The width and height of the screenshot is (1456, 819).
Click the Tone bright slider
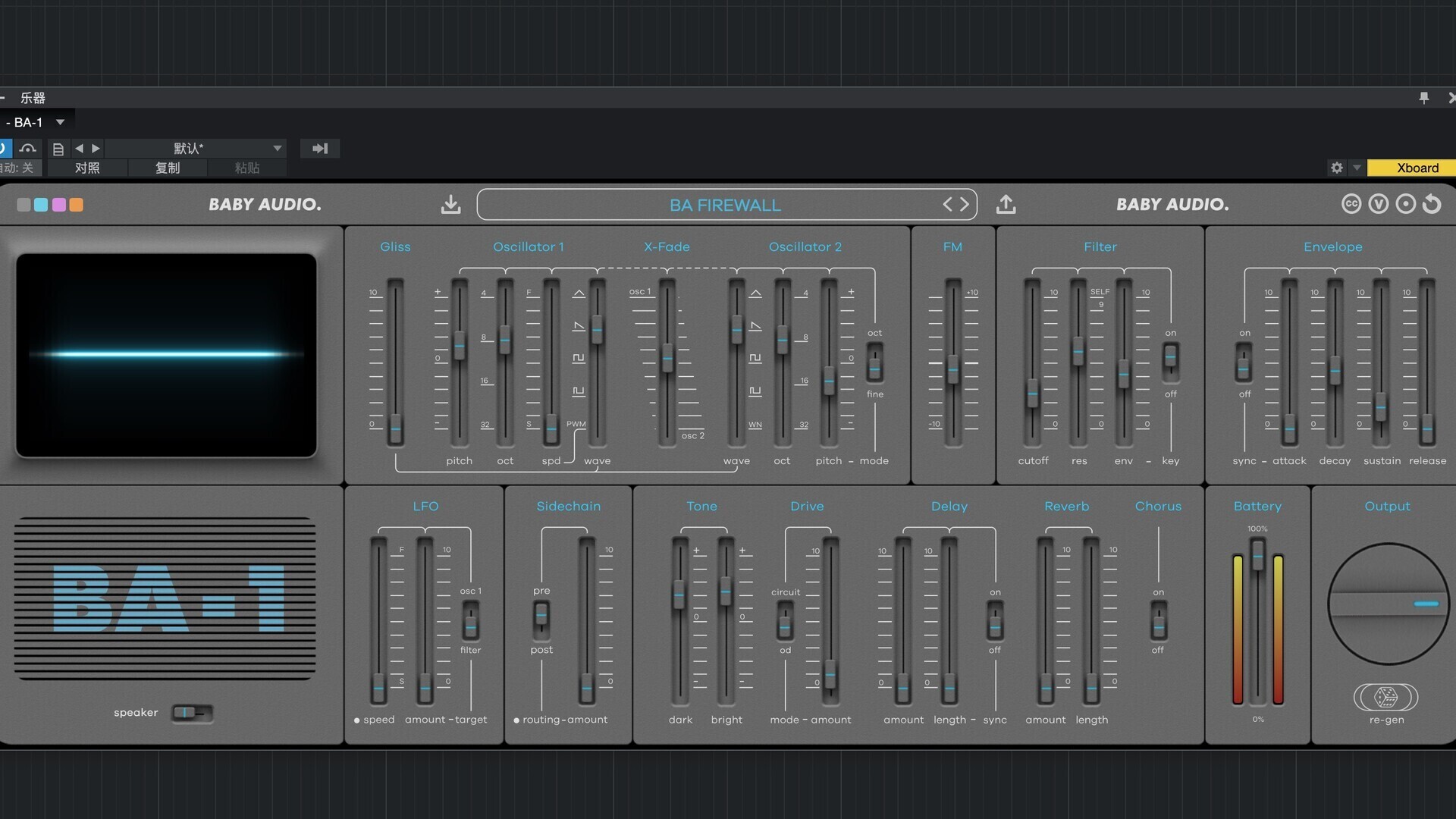[725, 620]
